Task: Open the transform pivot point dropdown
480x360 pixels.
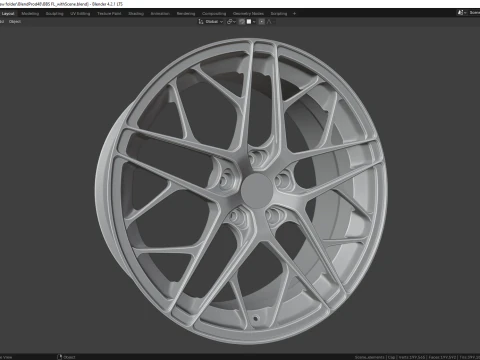Action: pyautogui.click(x=231, y=22)
